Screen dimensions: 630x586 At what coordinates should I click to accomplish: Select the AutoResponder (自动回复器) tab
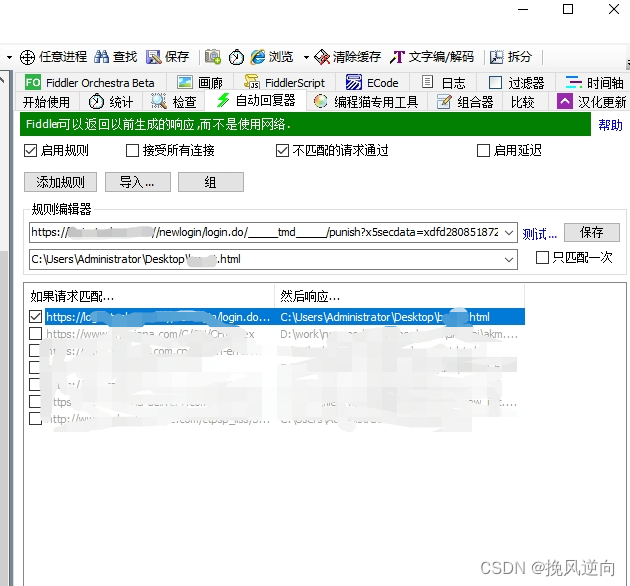pyautogui.click(x=256, y=100)
